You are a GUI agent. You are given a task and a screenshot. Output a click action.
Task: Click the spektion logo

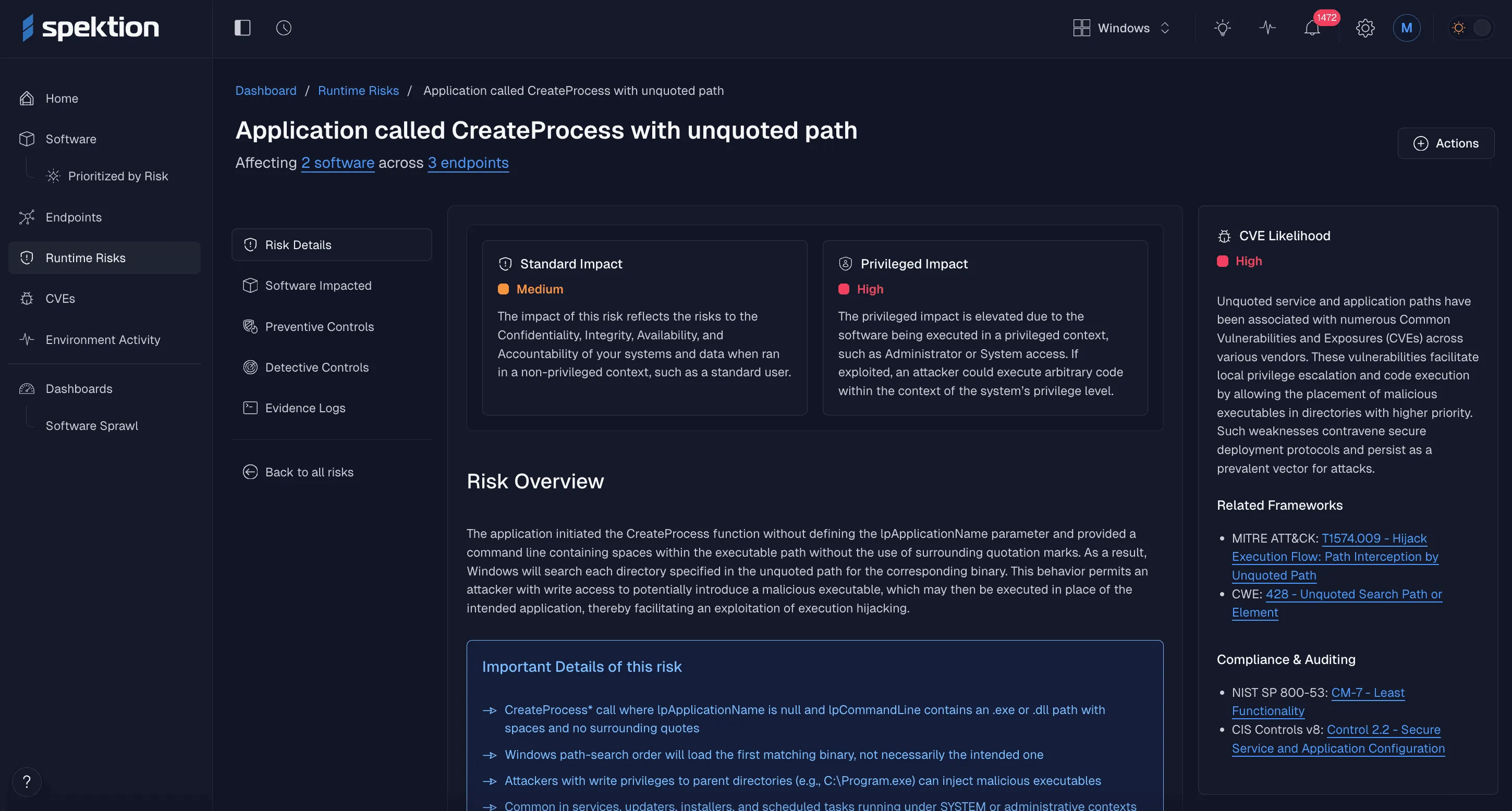(x=91, y=28)
